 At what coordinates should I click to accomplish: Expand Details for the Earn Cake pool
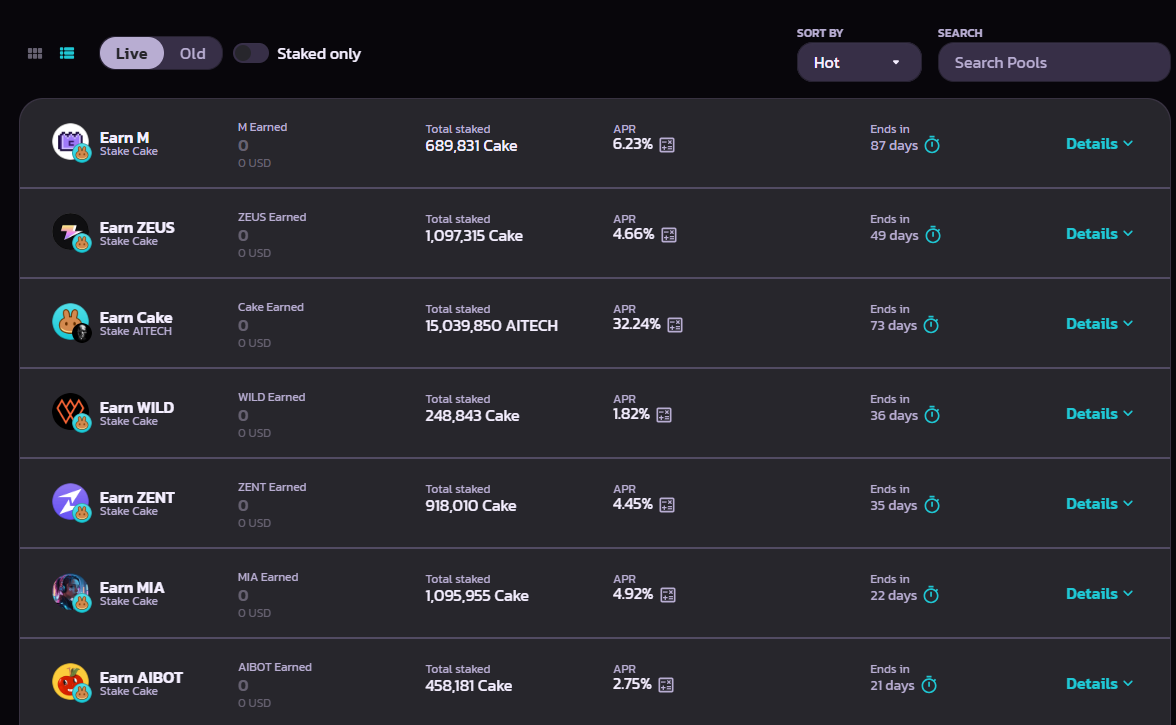coord(1100,323)
